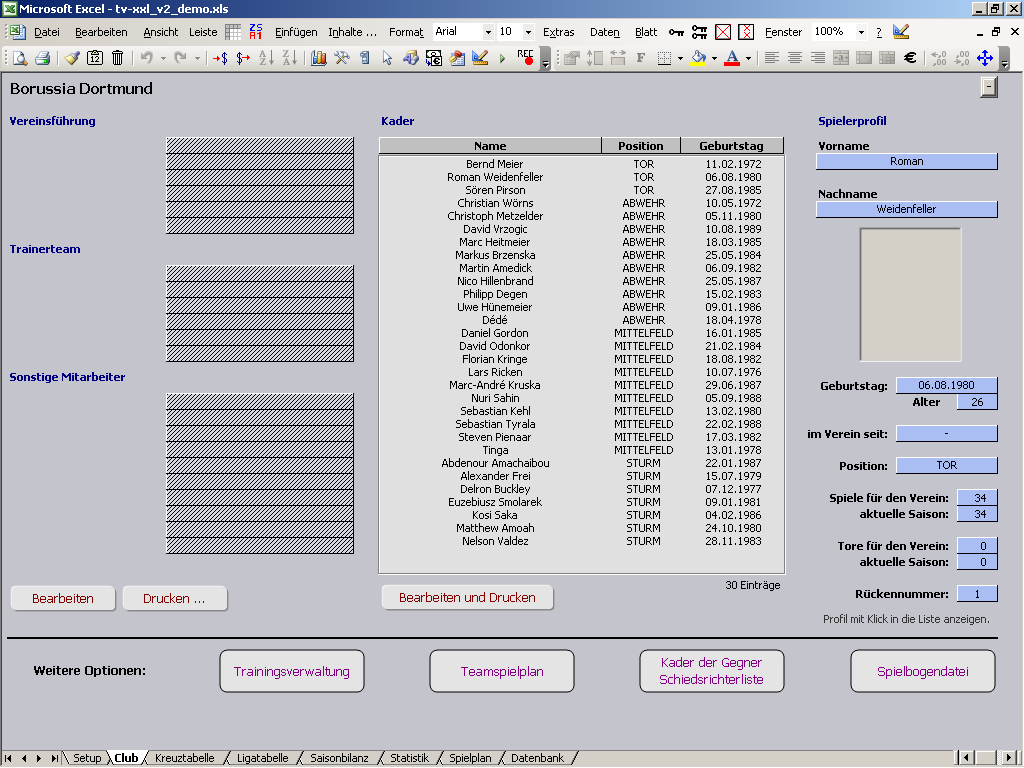
Task: Click the Bearbeiten und Drucken button
Action: [467, 597]
